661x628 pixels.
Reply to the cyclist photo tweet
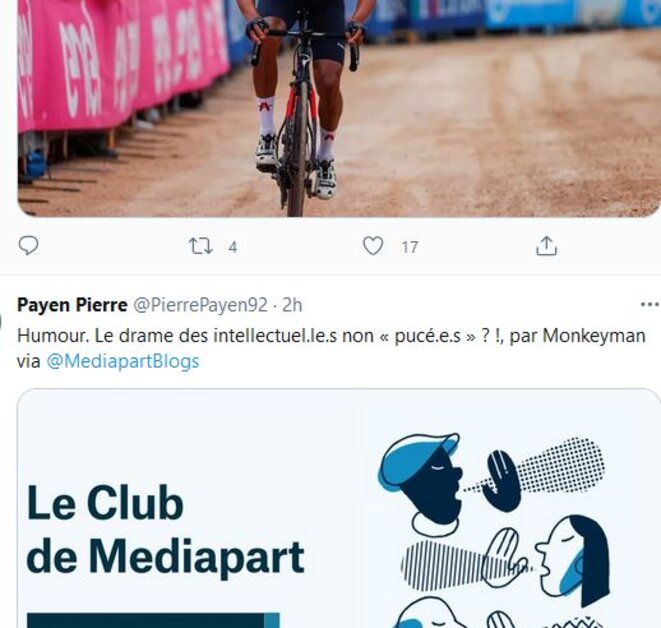point(29,246)
